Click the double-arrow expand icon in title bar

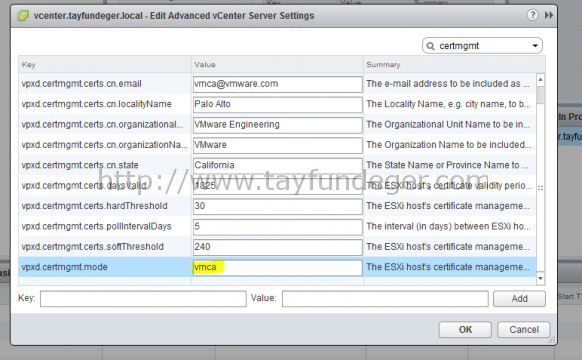[x=549, y=15]
